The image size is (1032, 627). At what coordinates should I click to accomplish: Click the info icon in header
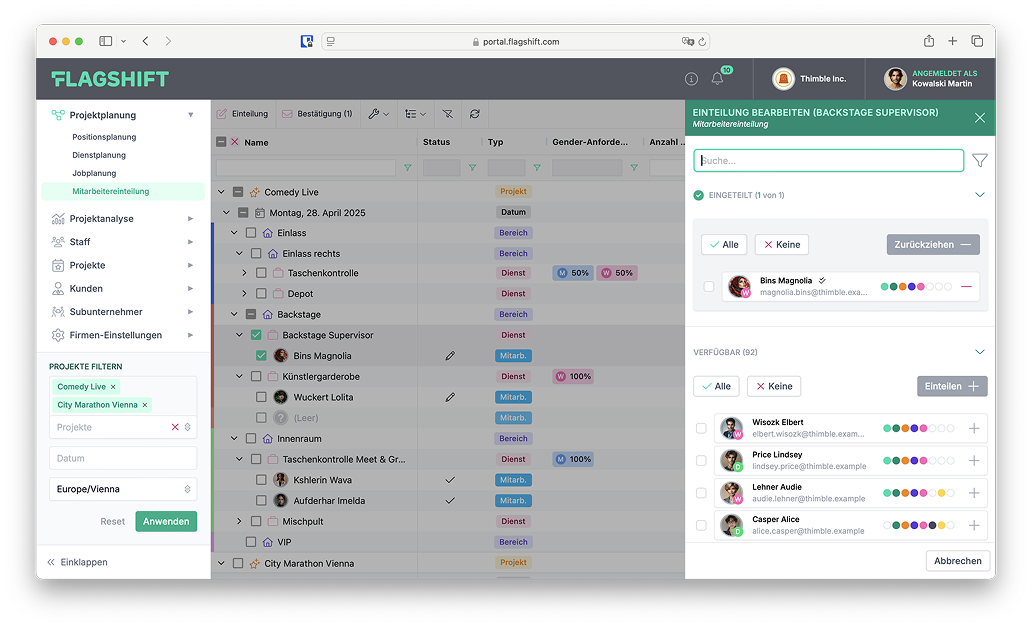pyautogui.click(x=691, y=79)
